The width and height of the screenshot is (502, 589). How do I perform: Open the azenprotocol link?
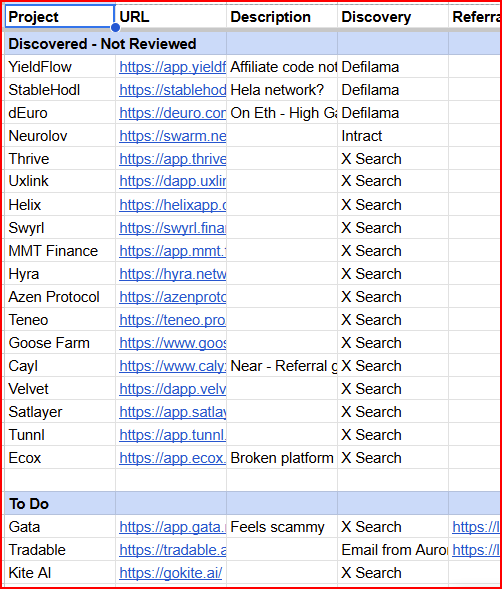(172, 297)
